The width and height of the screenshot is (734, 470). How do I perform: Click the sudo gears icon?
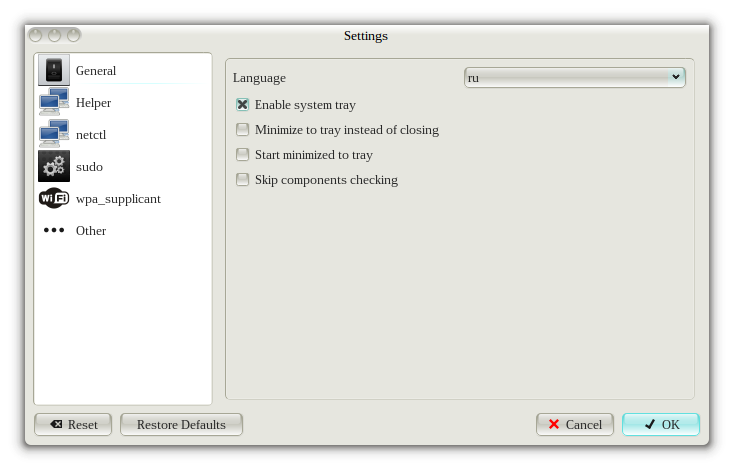coord(54,167)
